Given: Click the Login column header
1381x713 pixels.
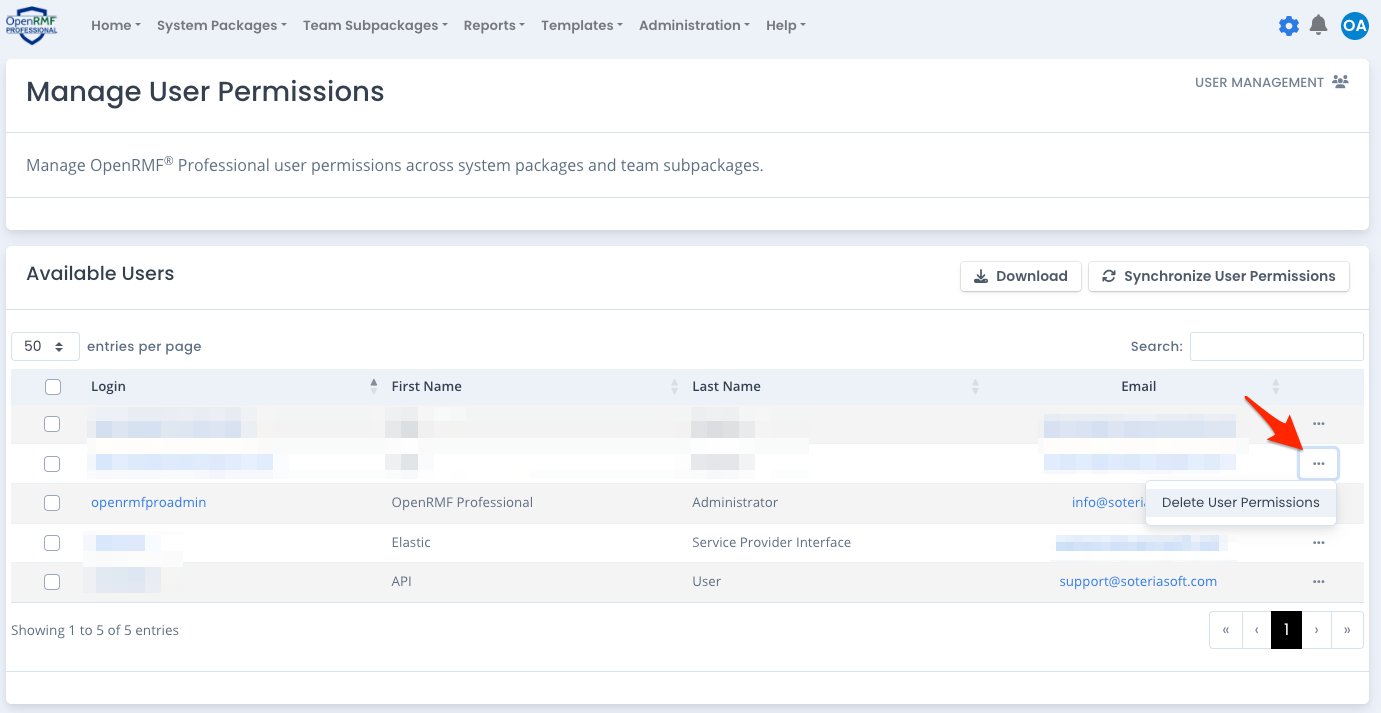Looking at the screenshot, I should click(x=108, y=386).
